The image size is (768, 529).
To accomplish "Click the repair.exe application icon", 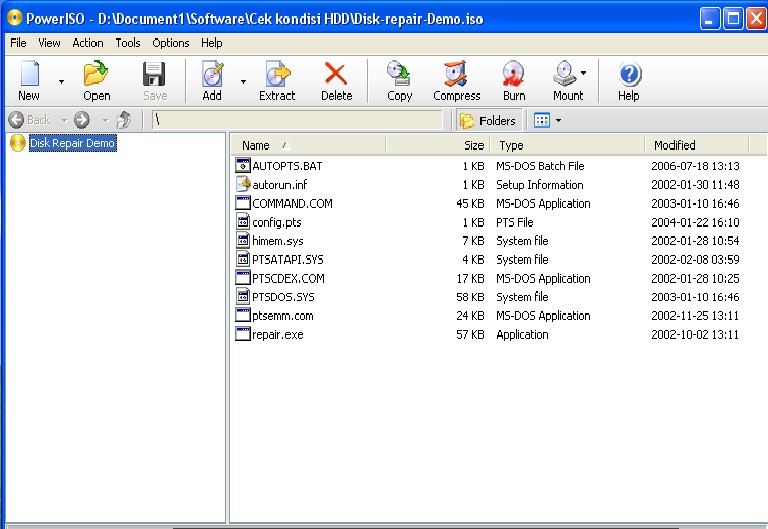I will tap(243, 334).
